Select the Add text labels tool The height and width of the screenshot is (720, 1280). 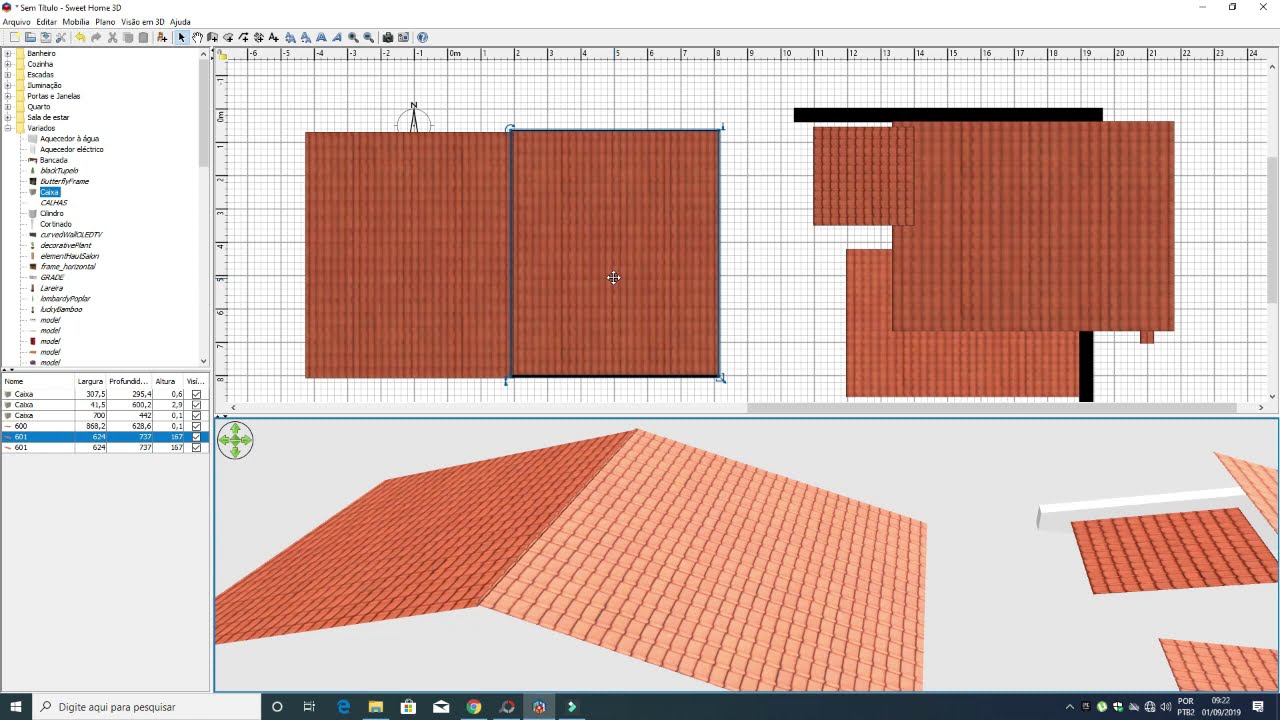pos(274,37)
